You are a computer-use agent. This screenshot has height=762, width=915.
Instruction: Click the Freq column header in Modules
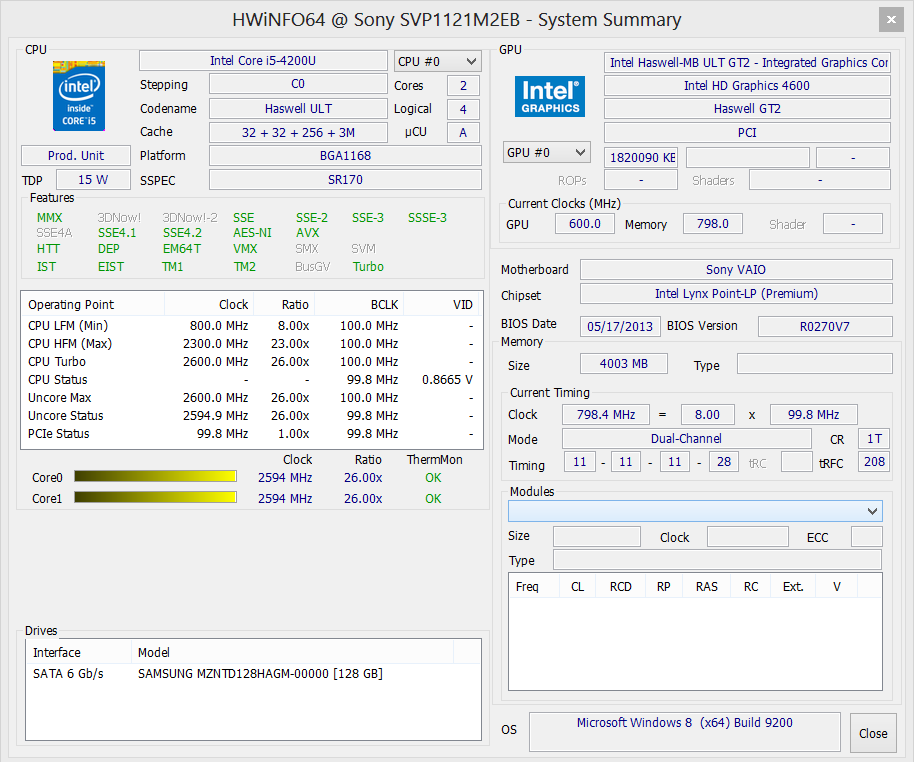click(x=535, y=586)
